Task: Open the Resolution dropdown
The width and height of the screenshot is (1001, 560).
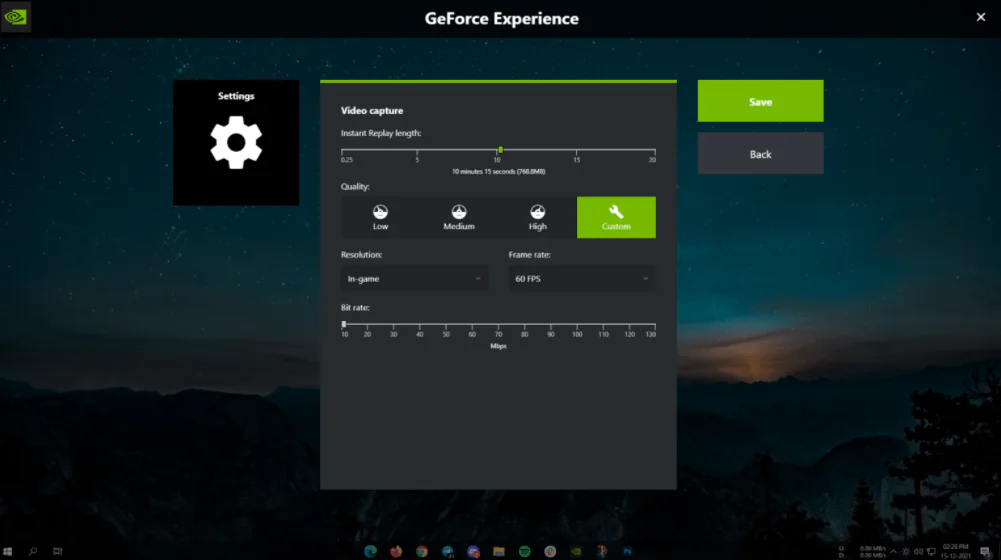Action: click(414, 278)
